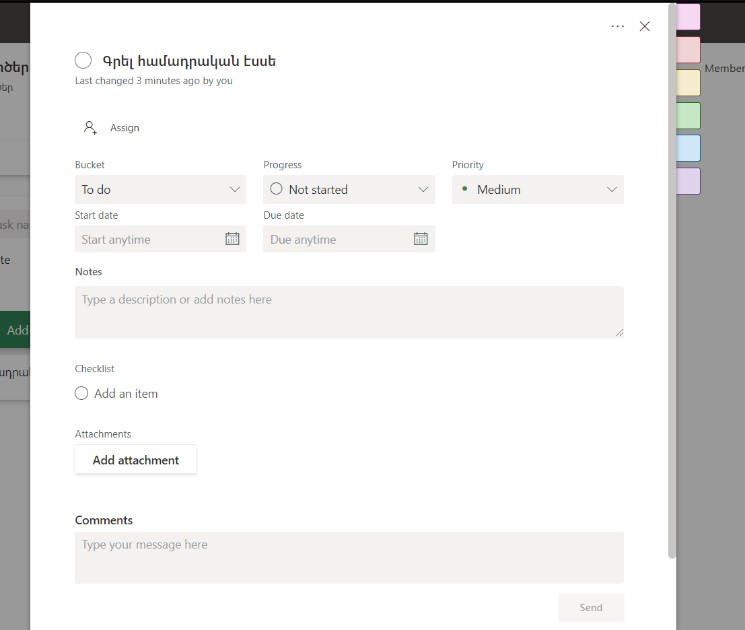Click the task title text
This screenshot has width=745, height=630.
click(189, 61)
